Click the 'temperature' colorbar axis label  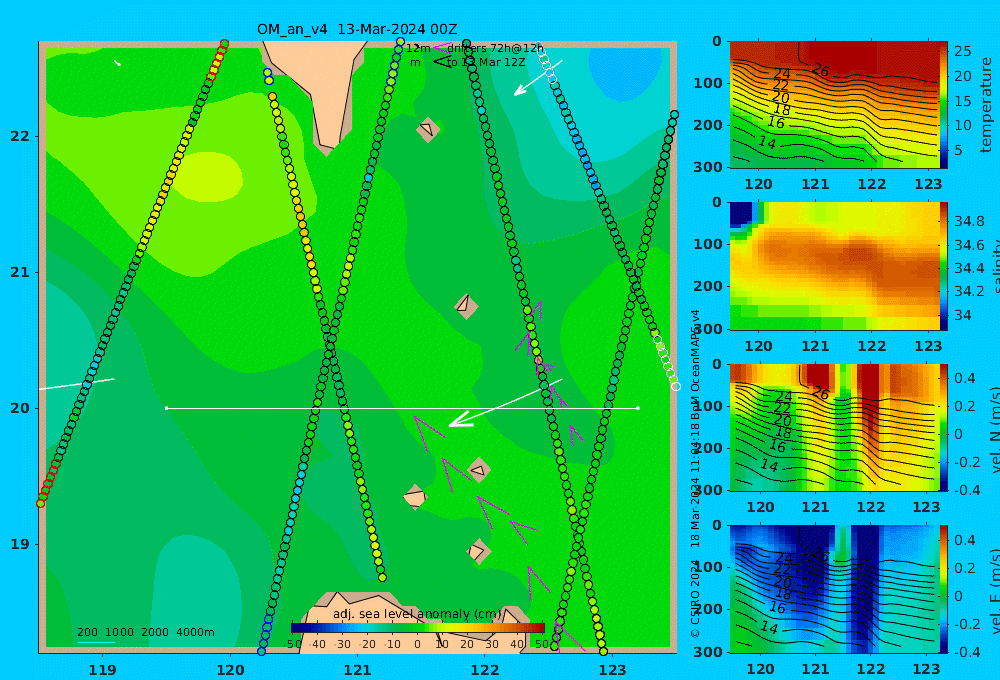tap(986, 105)
